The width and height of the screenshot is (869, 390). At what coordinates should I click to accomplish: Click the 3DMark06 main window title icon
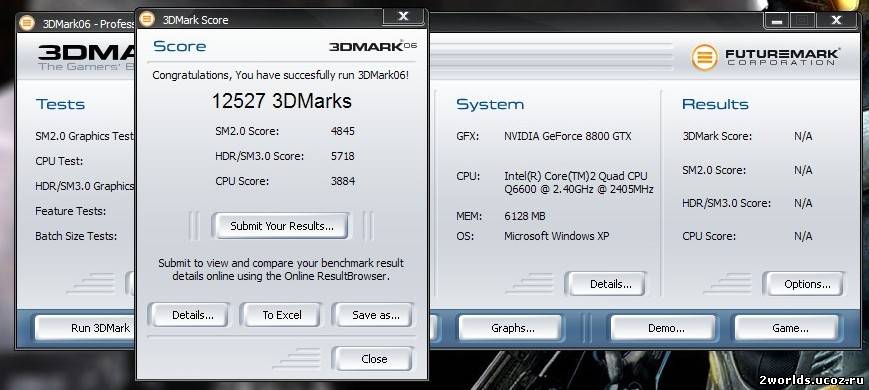27,23
